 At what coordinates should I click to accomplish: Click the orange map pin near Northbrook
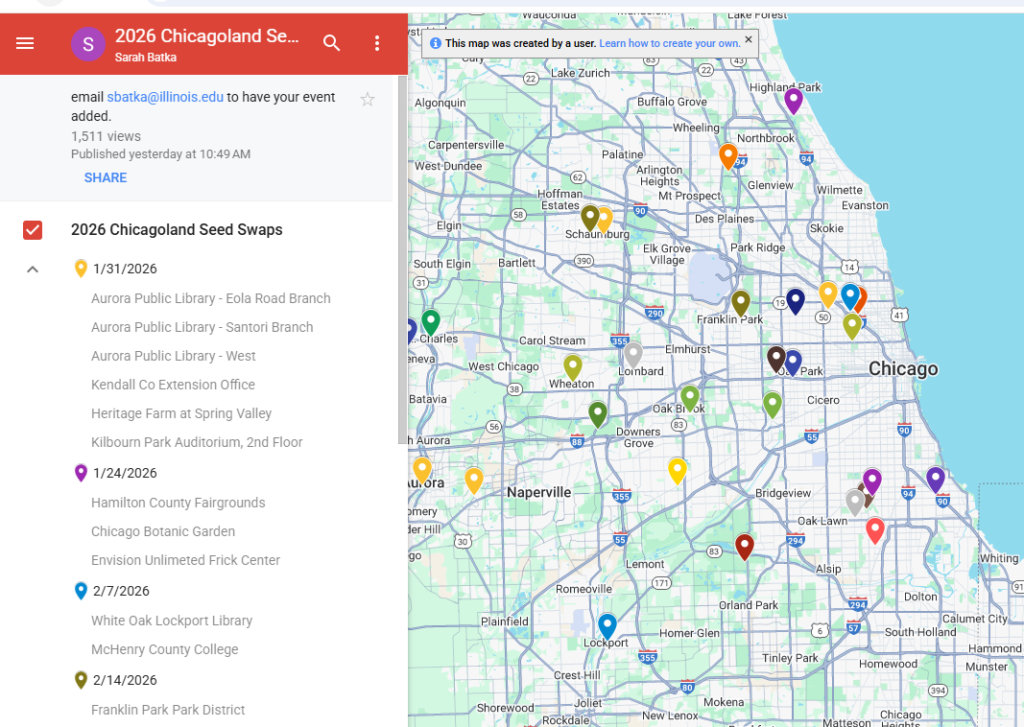pos(728,155)
